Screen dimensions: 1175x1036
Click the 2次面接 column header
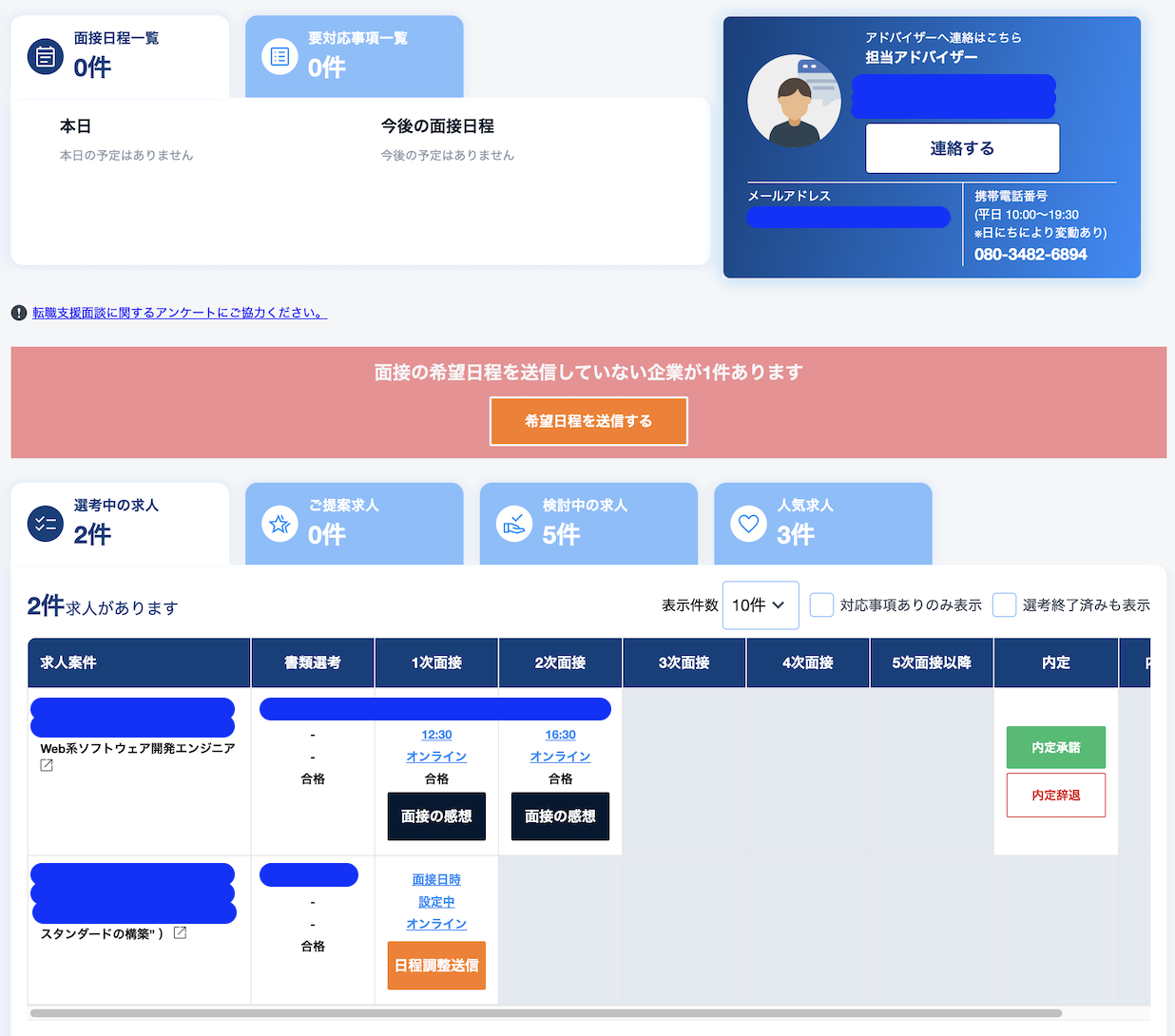pyautogui.click(x=560, y=662)
